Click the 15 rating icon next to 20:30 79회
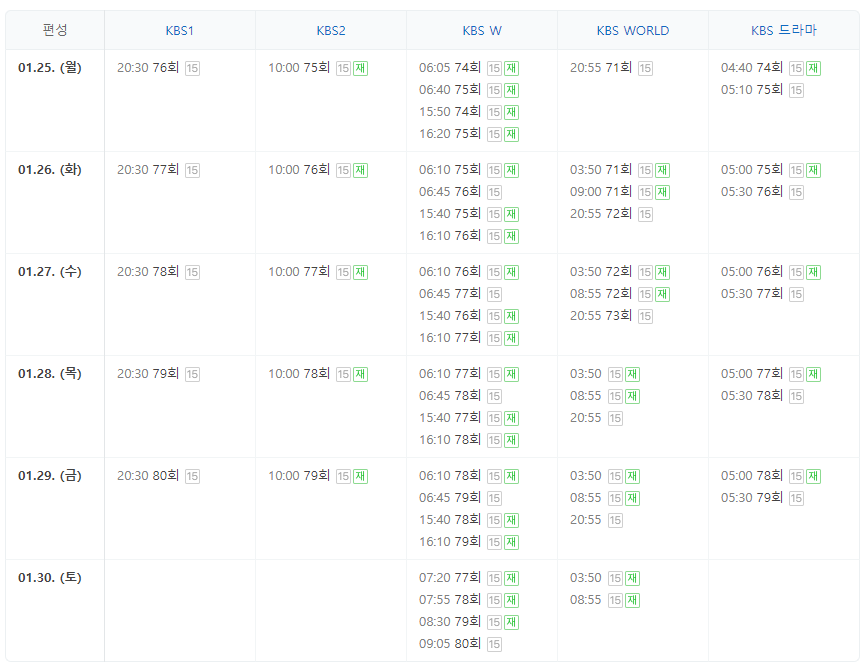Screen dimensions: 866x670 tap(192, 374)
